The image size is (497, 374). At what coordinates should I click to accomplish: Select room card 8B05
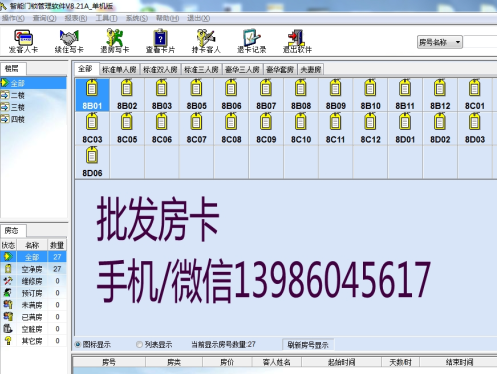tap(196, 95)
